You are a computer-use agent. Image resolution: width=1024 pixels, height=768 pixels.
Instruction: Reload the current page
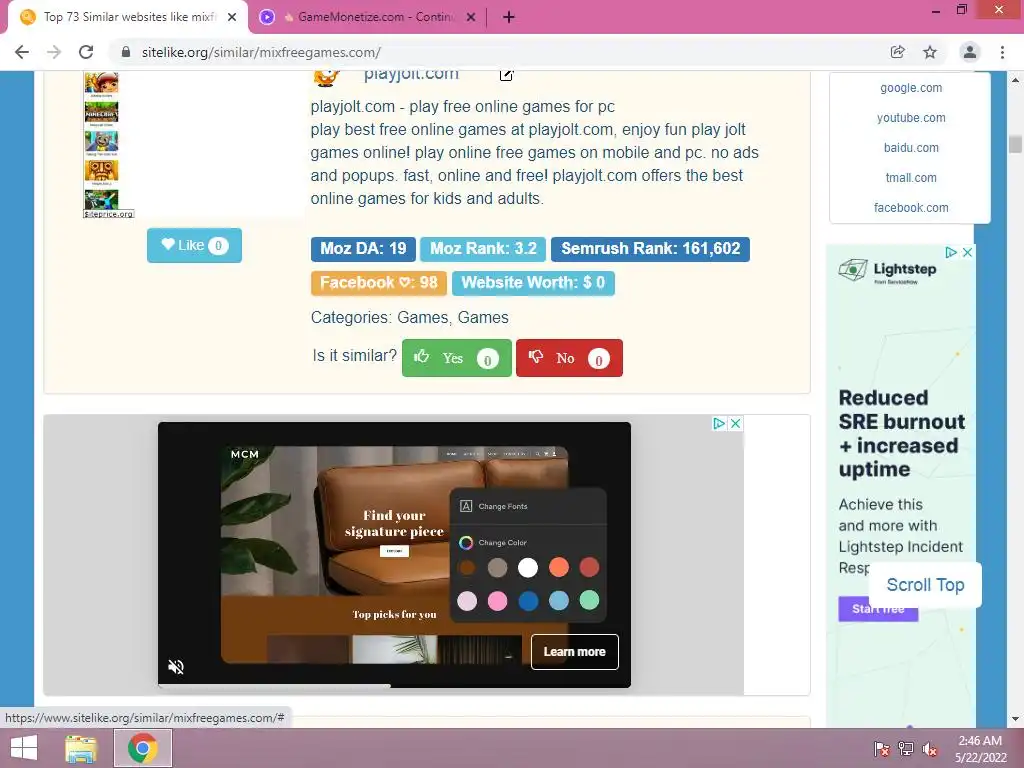click(x=86, y=52)
